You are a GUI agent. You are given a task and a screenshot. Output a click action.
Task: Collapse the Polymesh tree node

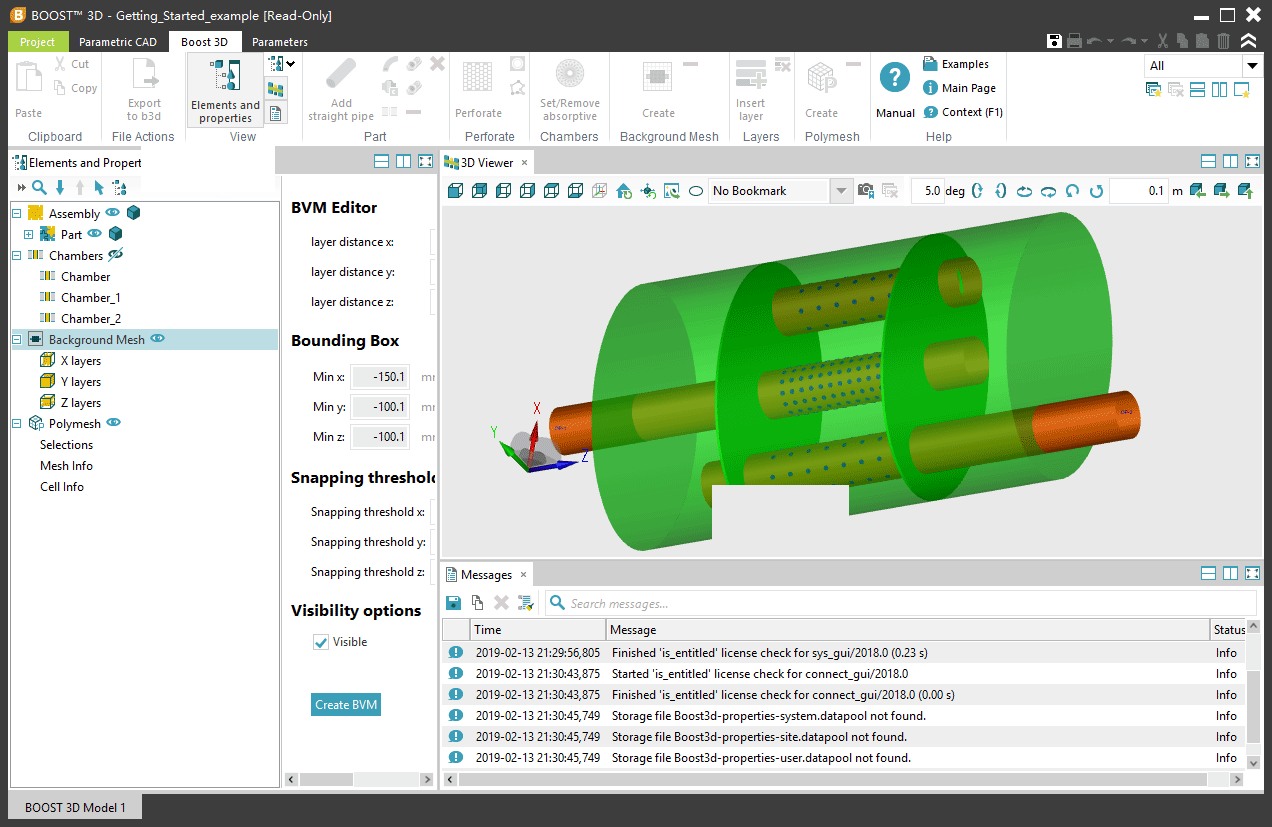[x=16, y=423]
